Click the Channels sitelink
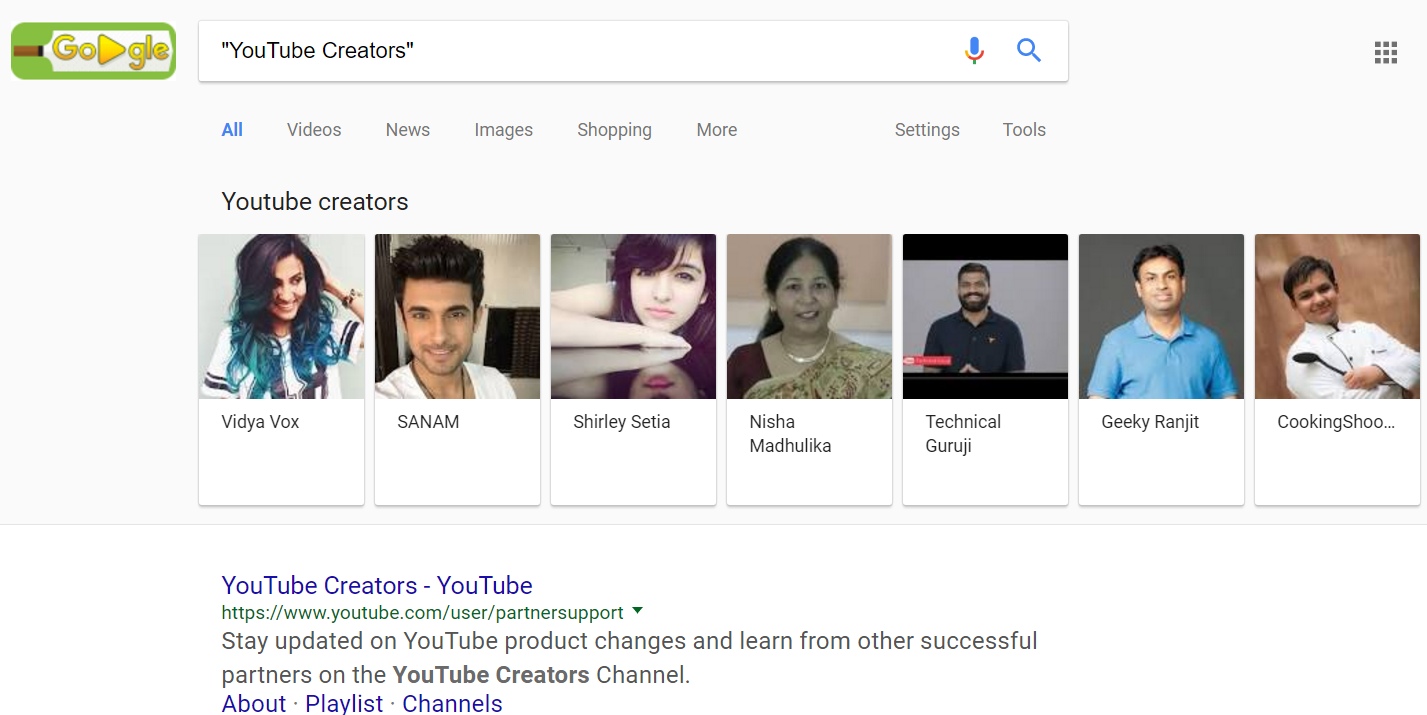This screenshot has height=715, width=1427. [x=452, y=703]
